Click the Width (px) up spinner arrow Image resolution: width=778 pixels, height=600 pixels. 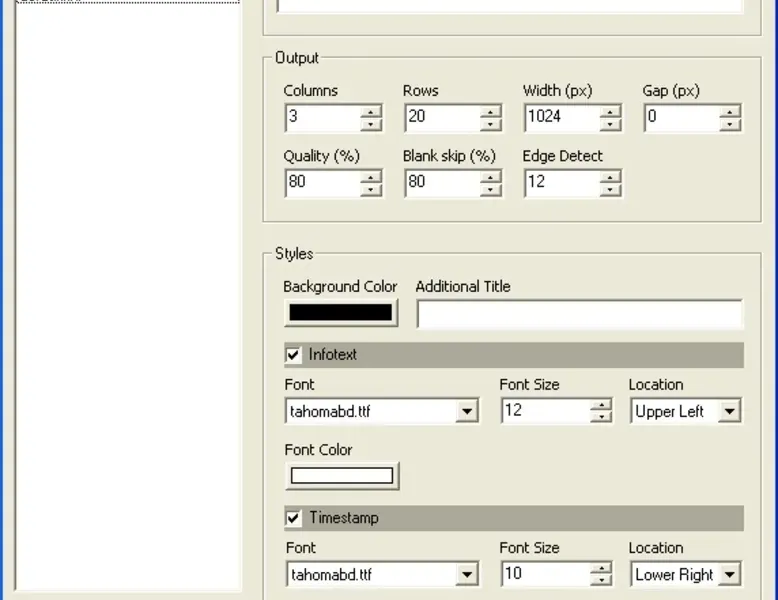(x=610, y=111)
